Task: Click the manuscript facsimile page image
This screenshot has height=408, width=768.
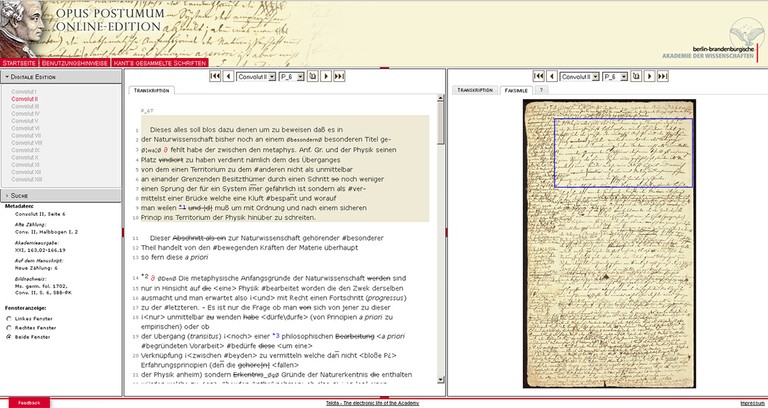Action: pos(609,243)
